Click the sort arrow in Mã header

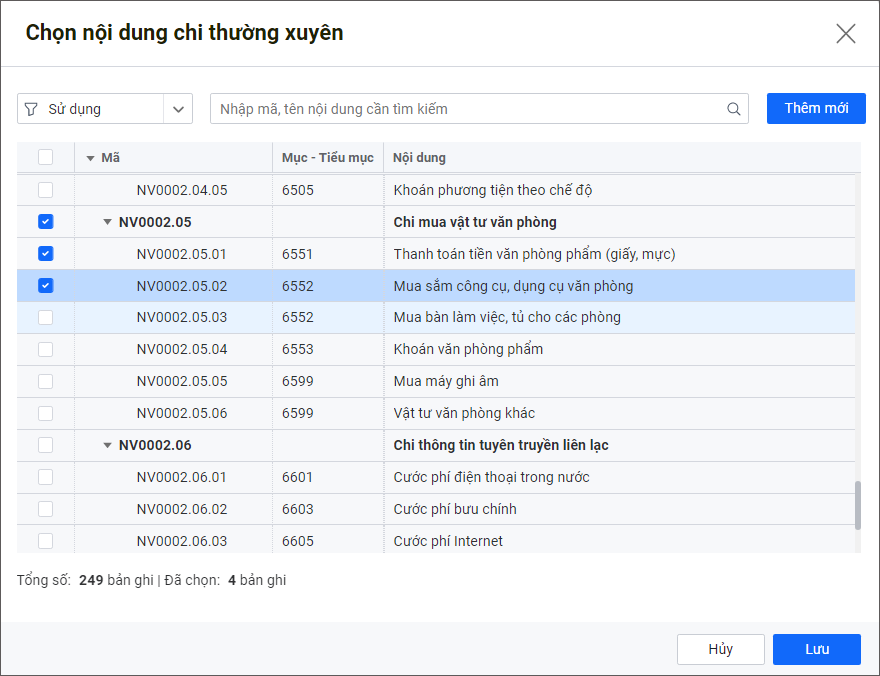pos(90,158)
